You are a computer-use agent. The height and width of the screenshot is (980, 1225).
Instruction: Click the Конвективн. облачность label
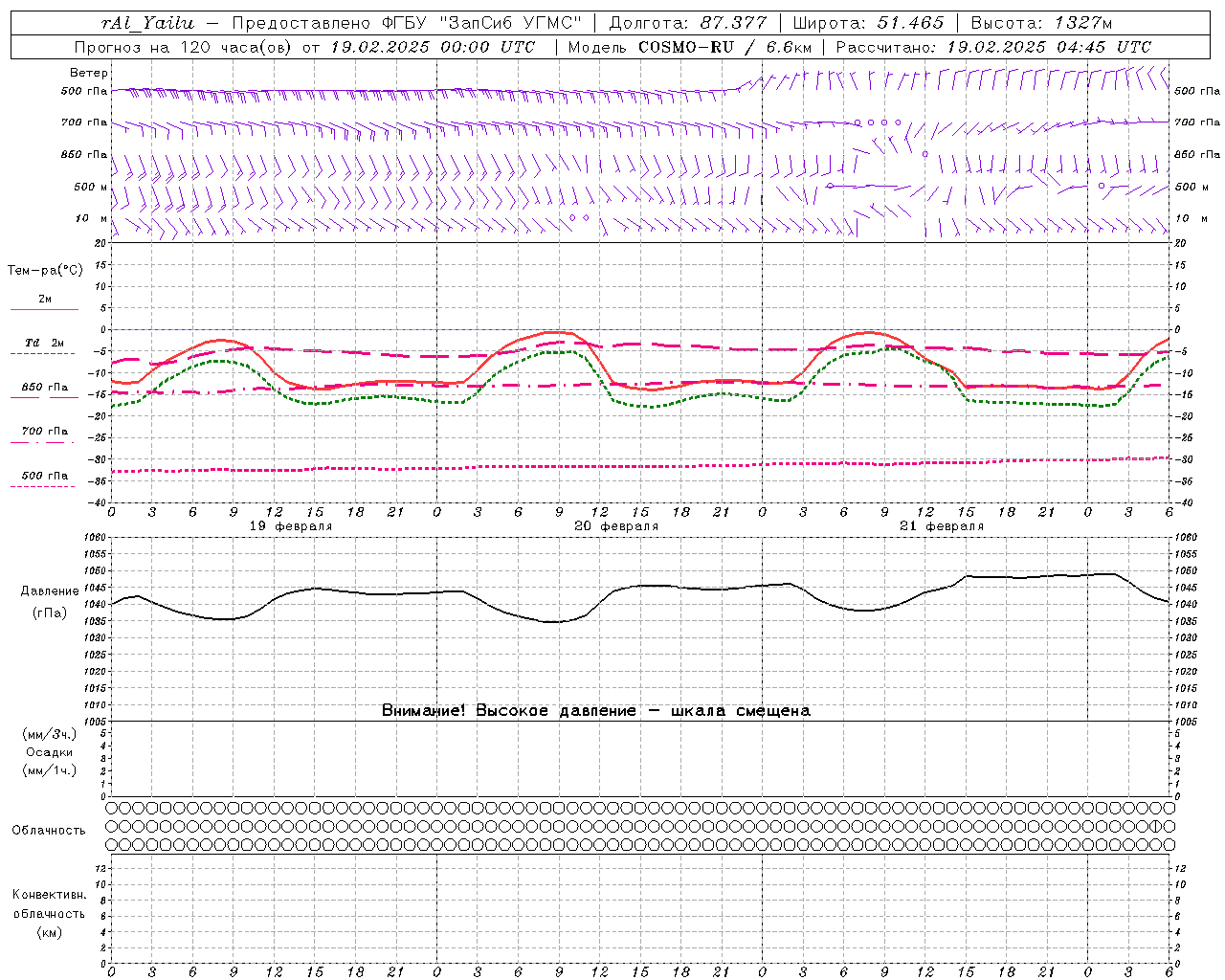pos(49,904)
